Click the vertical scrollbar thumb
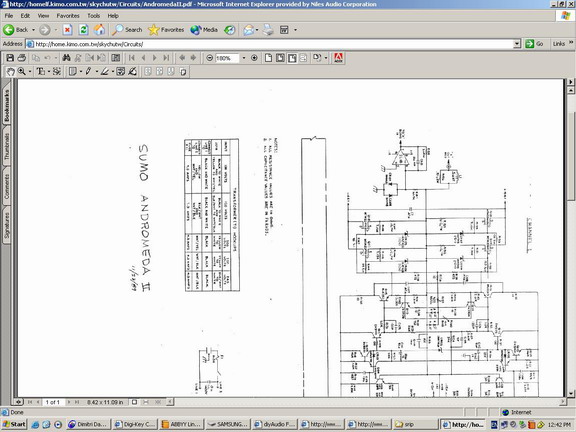576x432 pixels. coord(571,155)
